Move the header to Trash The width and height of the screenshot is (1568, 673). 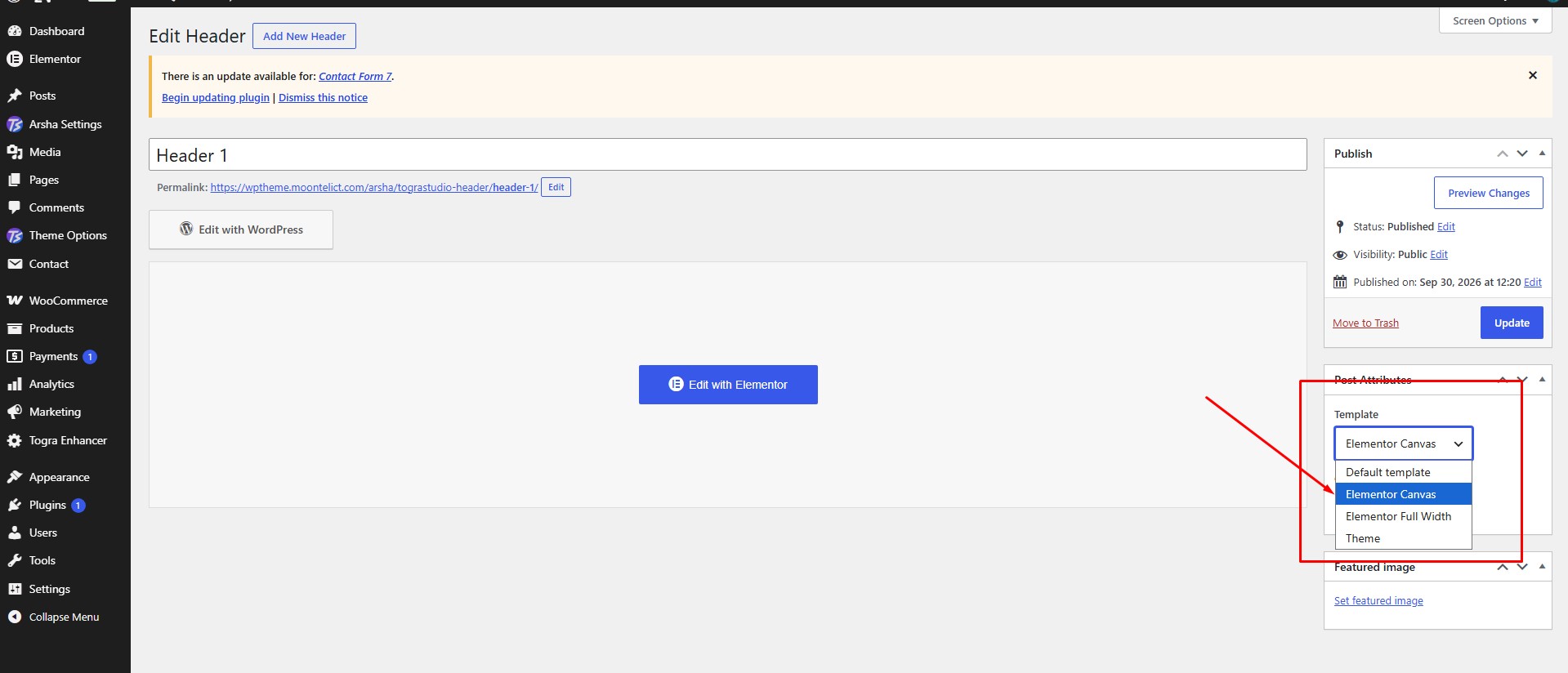1365,323
